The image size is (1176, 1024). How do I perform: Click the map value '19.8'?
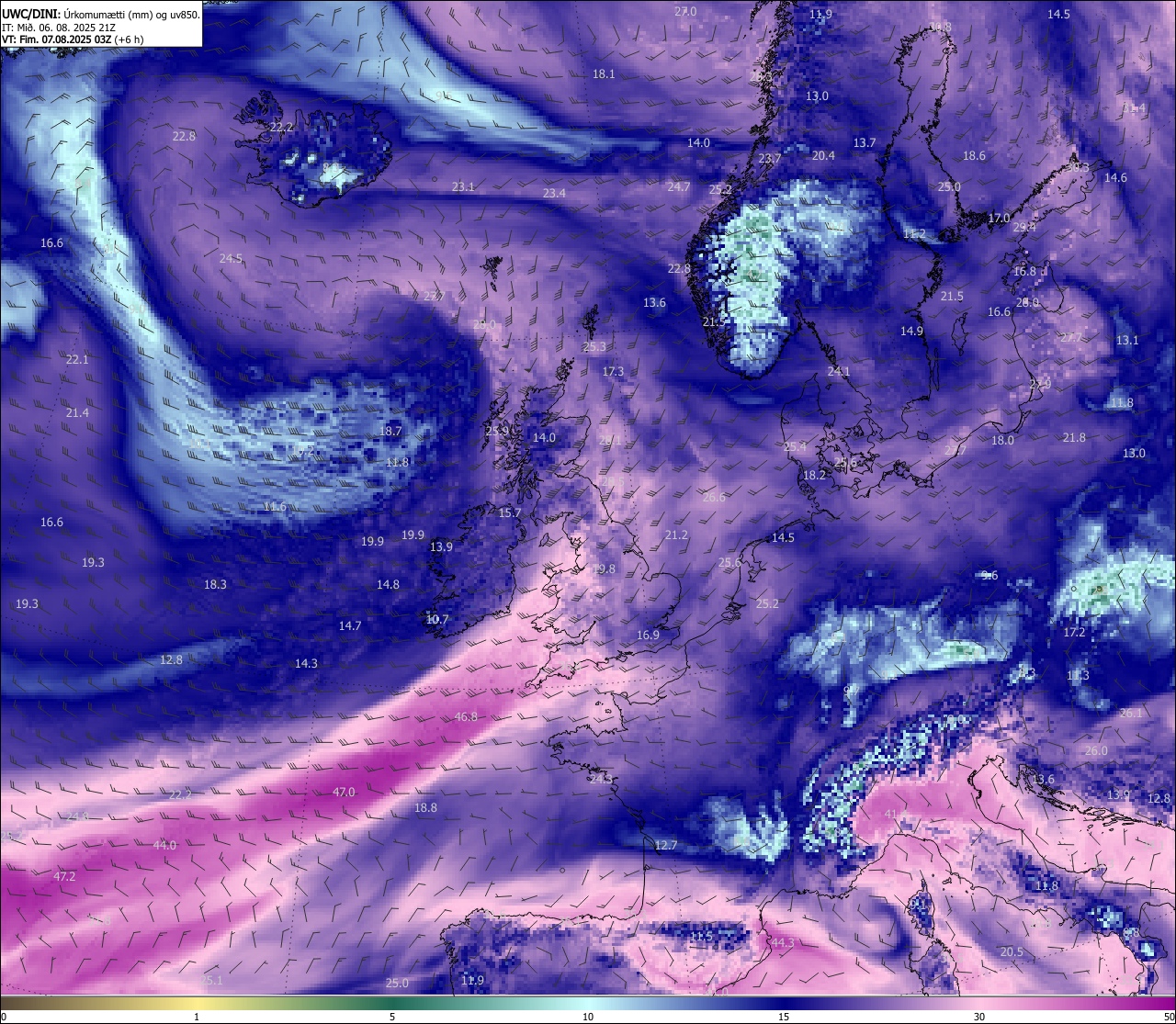coord(604,569)
